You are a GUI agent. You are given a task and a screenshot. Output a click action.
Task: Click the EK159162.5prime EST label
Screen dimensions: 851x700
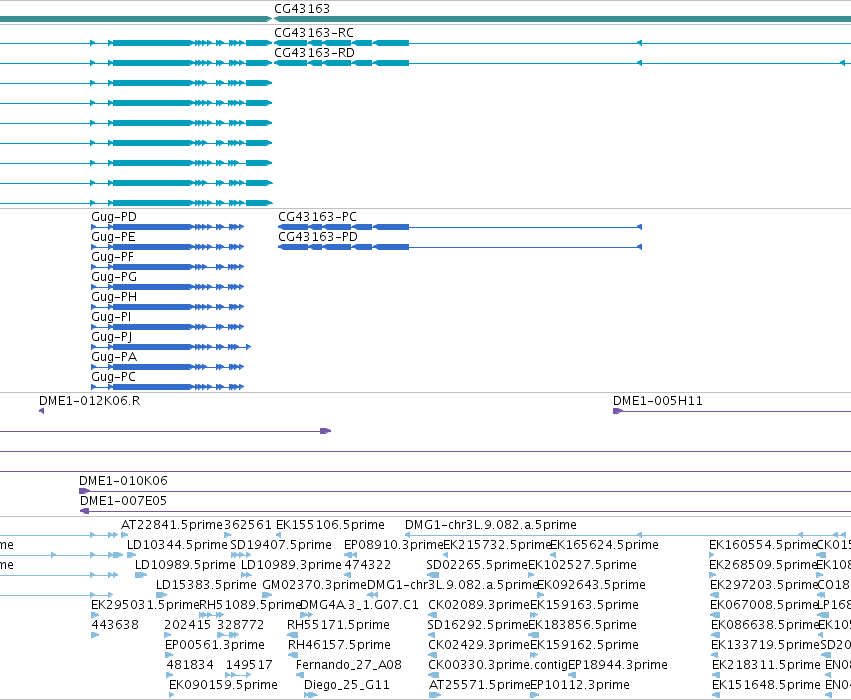585,645
